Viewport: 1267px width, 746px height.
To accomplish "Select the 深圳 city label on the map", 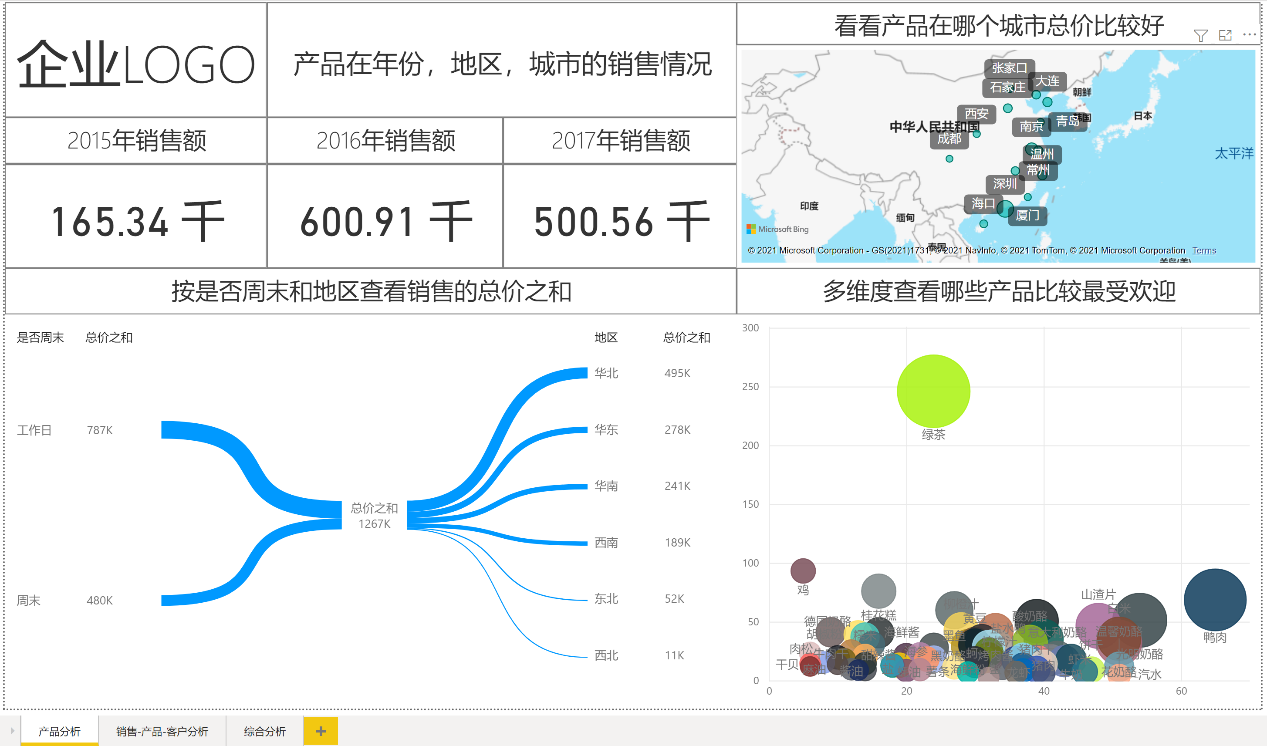I will 1005,184.
